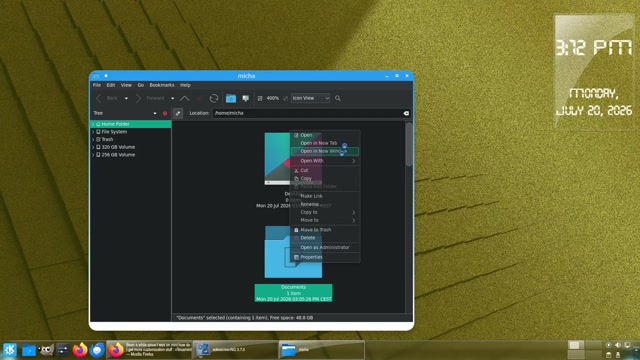This screenshot has width=640, height=360.
Task: Open the KDE application launcher
Action: point(10,350)
